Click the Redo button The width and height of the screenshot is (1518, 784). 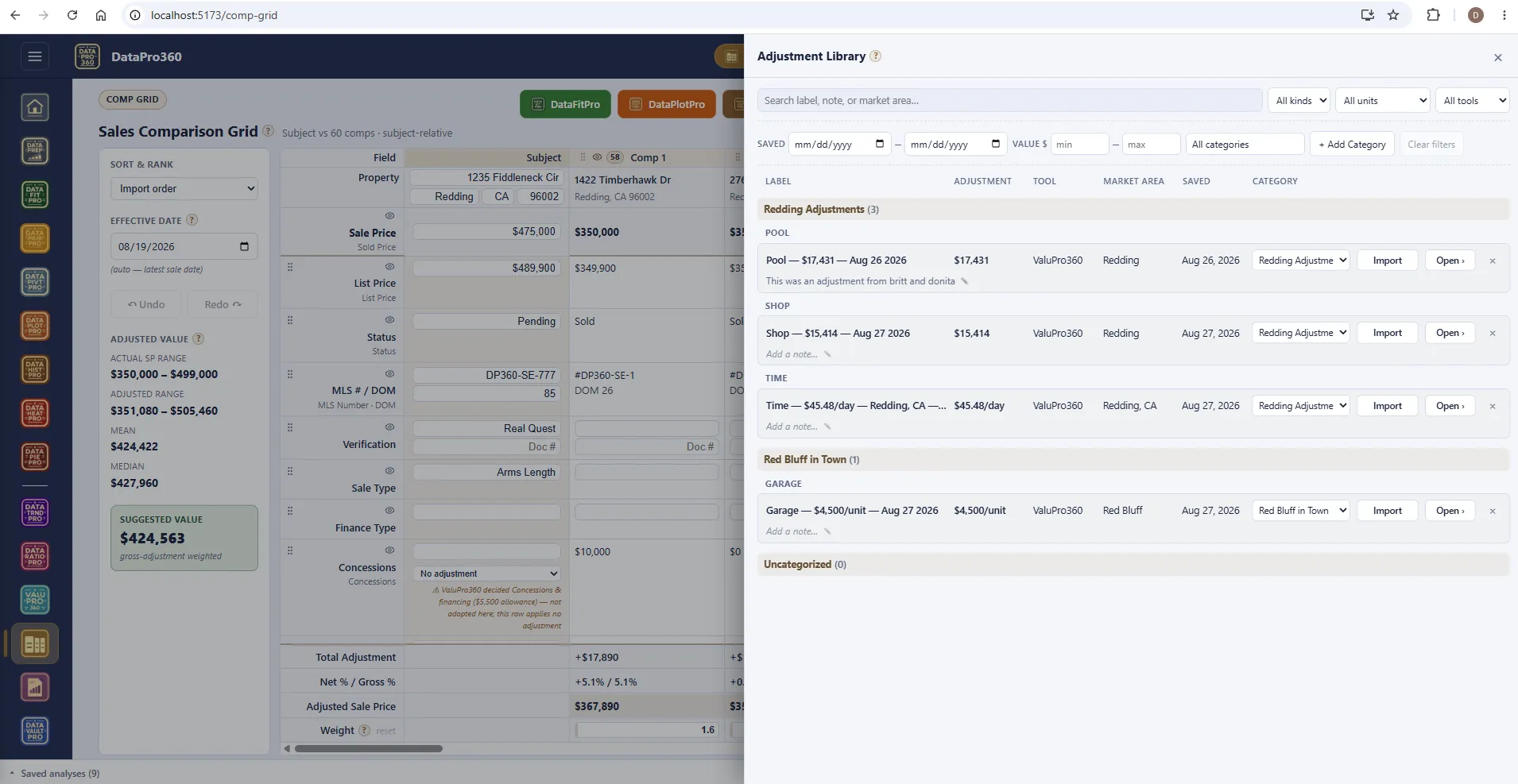[223, 304]
